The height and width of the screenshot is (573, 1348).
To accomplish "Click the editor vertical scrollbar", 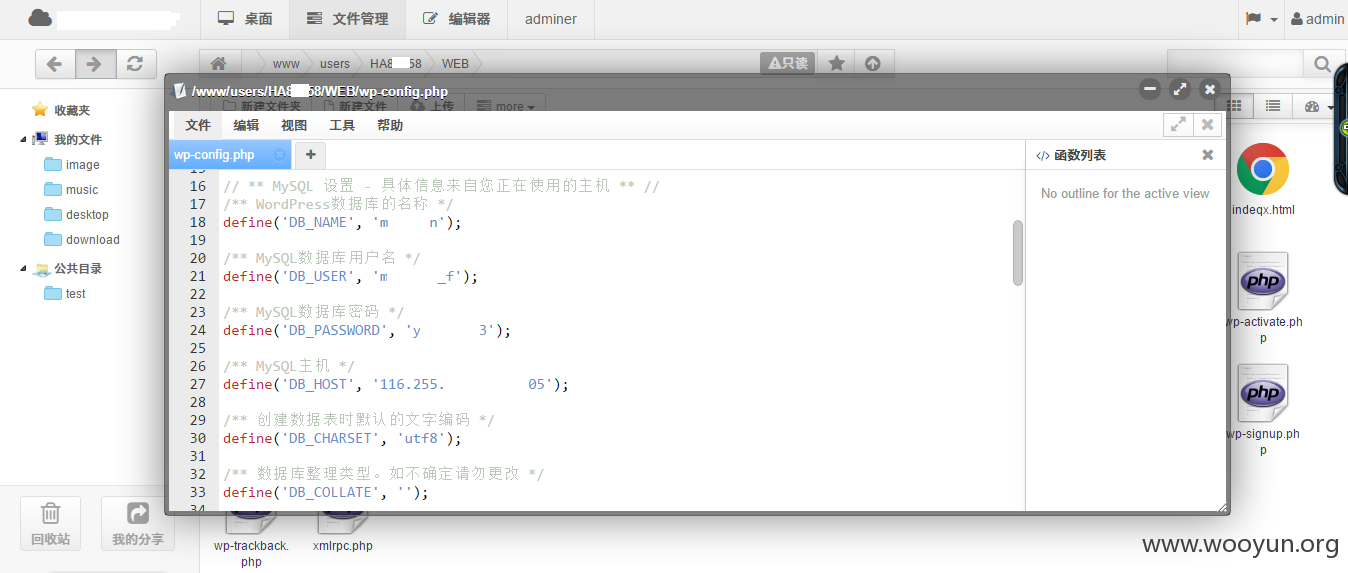I will coord(1018,252).
